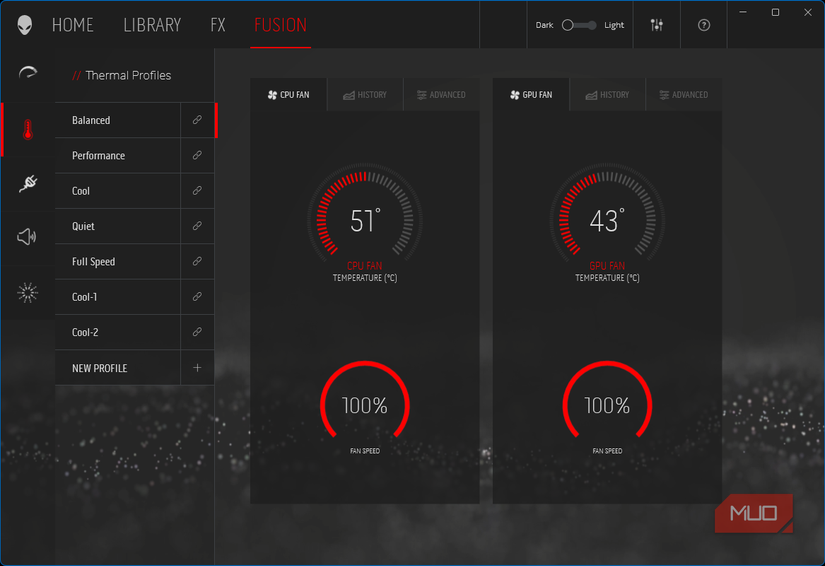Select the Performance thermal profile

click(x=118, y=155)
